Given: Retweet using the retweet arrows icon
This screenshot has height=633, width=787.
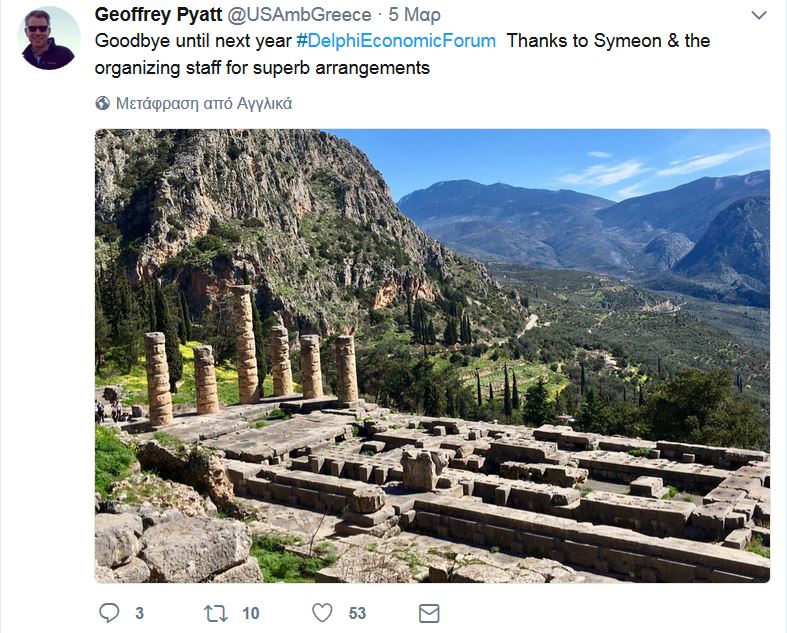Looking at the screenshot, I should point(216,613).
